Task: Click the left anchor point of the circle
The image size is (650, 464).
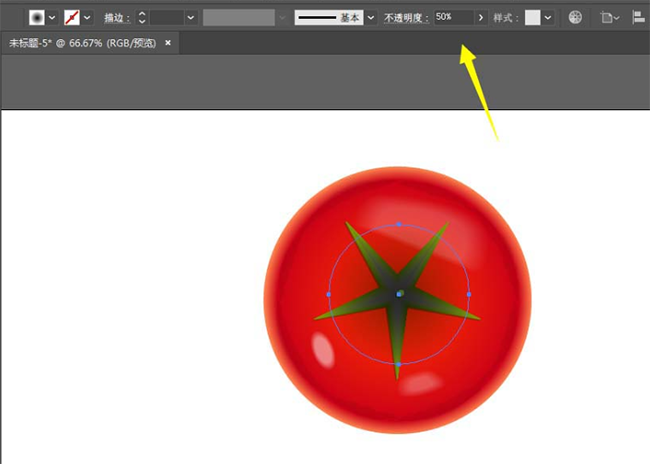Action: [329, 294]
